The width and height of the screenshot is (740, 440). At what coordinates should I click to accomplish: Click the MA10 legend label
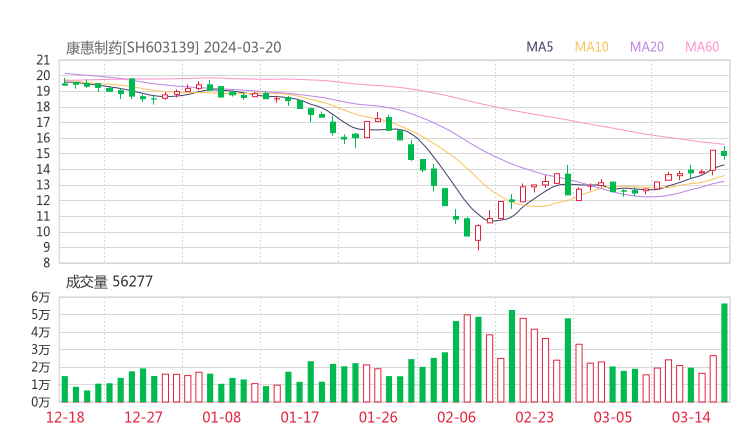[591, 47]
